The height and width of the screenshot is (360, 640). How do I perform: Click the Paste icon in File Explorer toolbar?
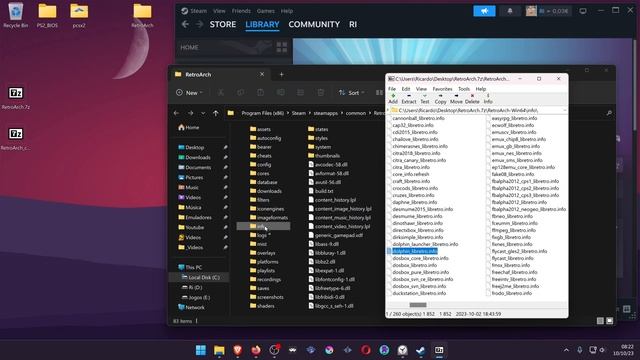pos(260,93)
